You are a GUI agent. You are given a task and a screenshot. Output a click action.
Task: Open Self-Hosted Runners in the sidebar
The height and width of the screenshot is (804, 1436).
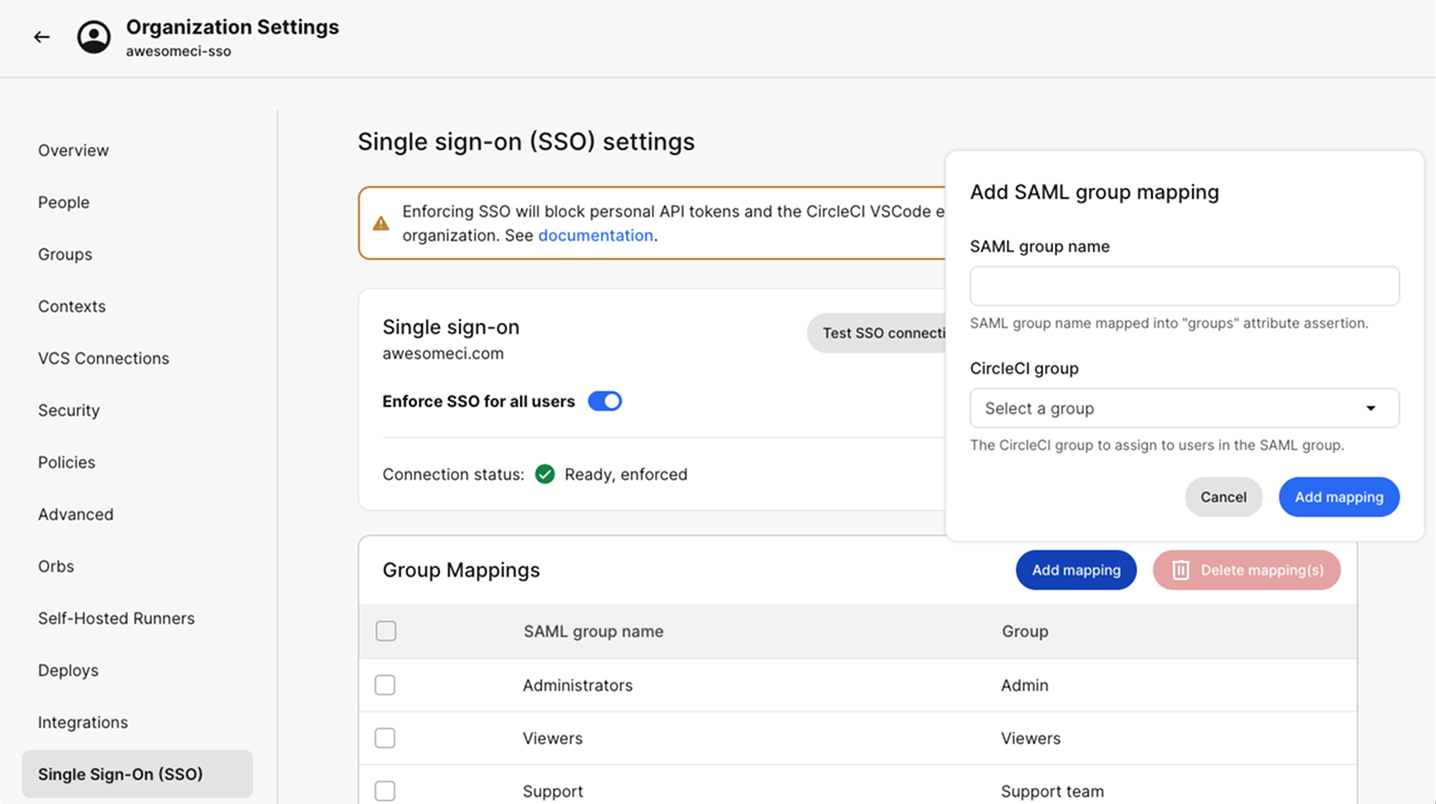pyautogui.click(x=116, y=618)
